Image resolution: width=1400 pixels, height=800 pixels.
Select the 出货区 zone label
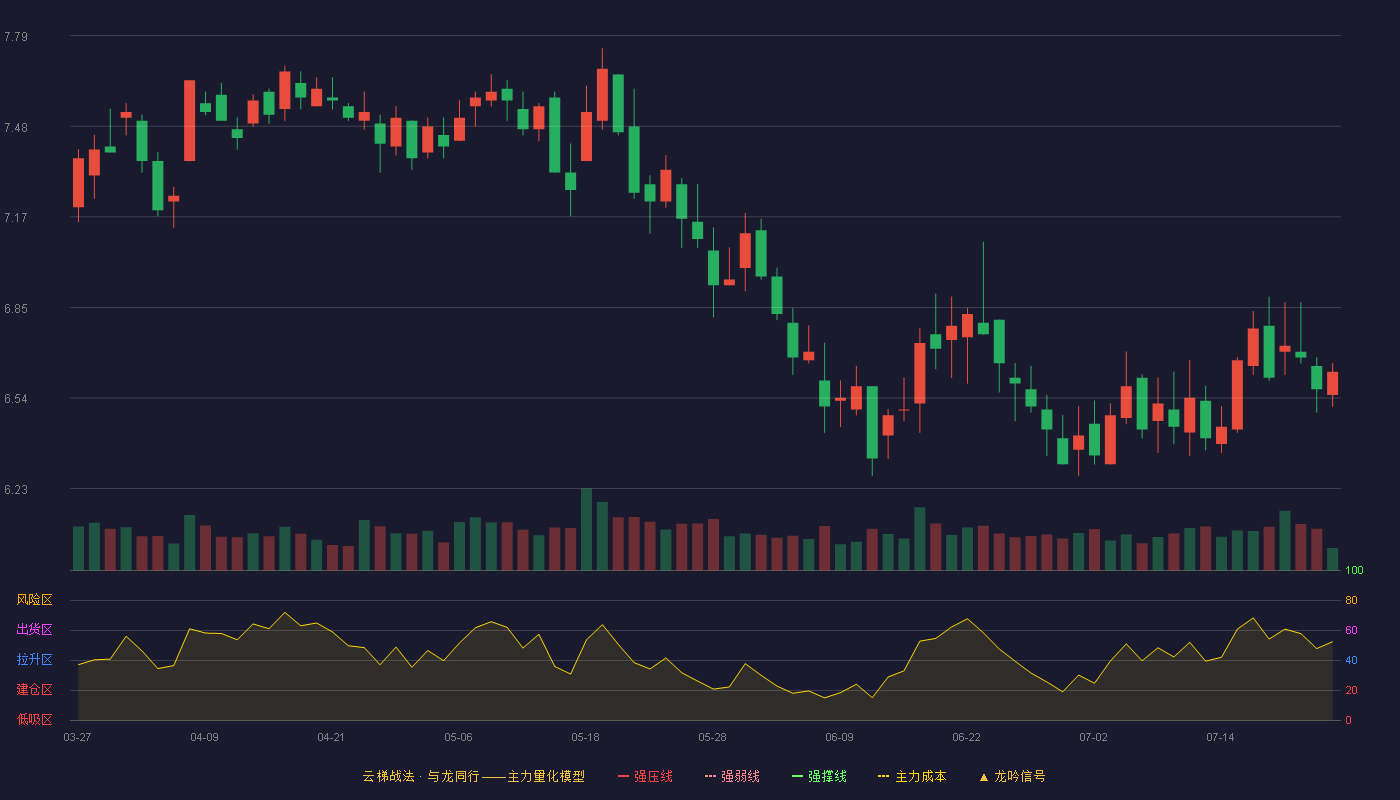click(34, 630)
